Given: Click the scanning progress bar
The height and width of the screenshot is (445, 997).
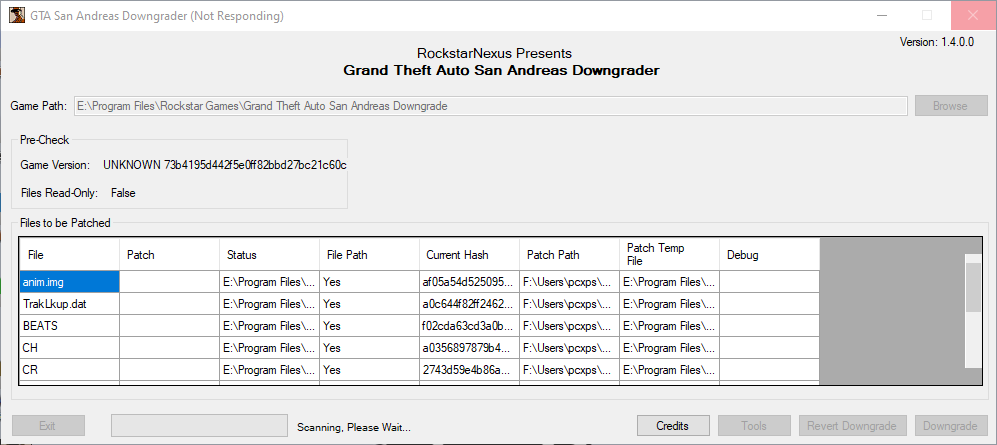Looking at the screenshot, I should pos(199,425).
